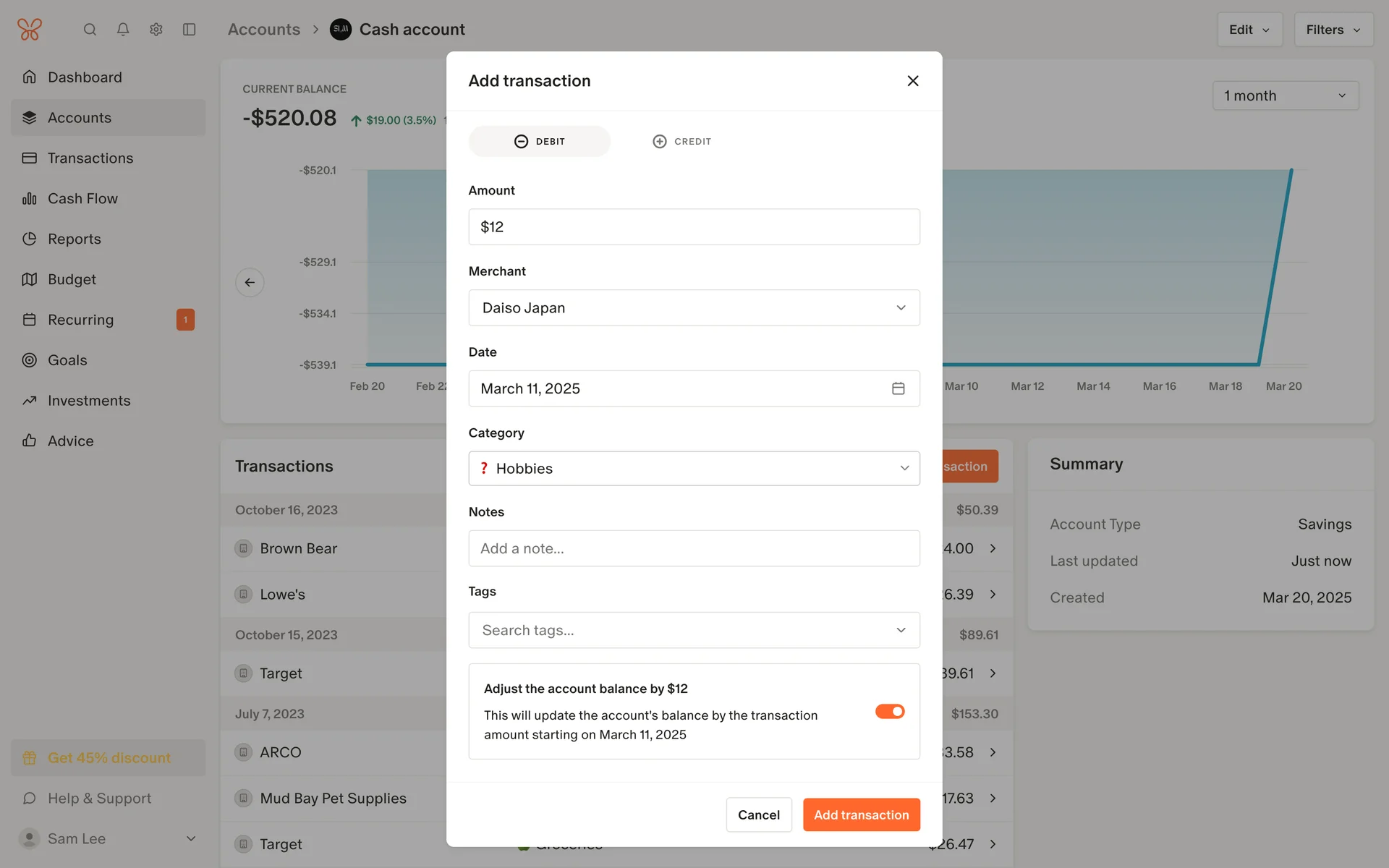Image resolution: width=1389 pixels, height=868 pixels.
Task: Open the Merchant dropdown showing Daiso Japan
Action: tap(694, 308)
